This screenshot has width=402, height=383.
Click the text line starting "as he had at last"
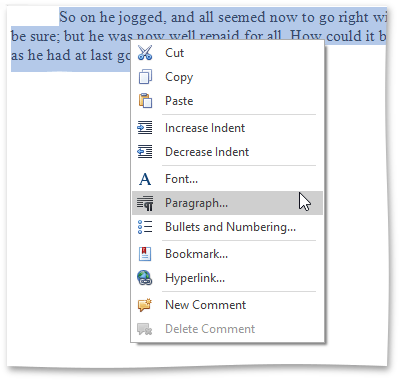tap(71, 55)
